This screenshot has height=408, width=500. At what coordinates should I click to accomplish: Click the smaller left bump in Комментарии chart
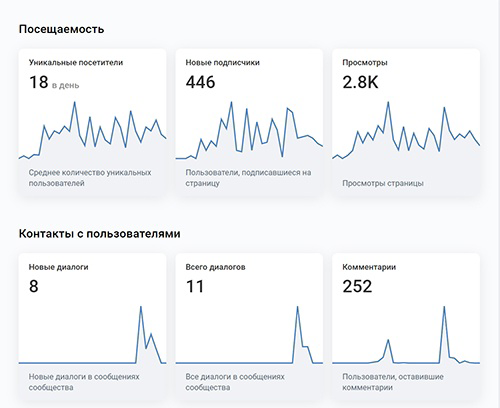388,340
